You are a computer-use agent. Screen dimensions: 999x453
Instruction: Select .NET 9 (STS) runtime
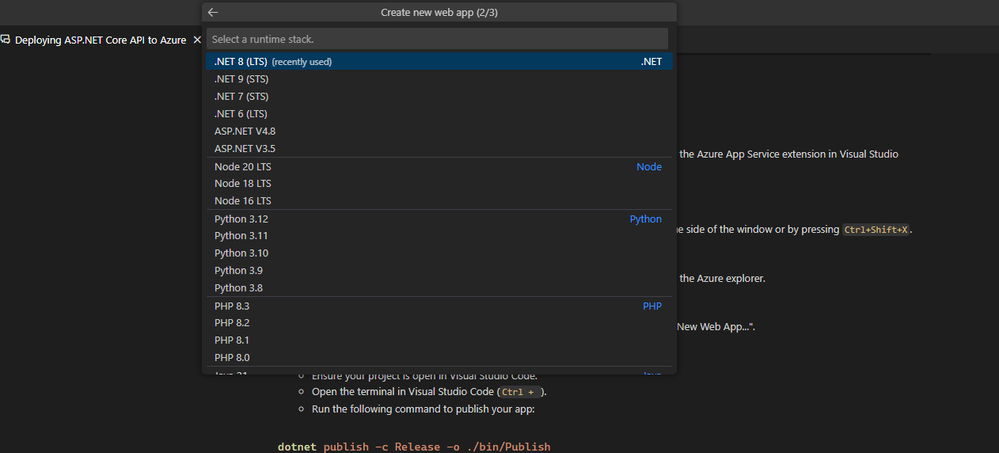coord(440,80)
